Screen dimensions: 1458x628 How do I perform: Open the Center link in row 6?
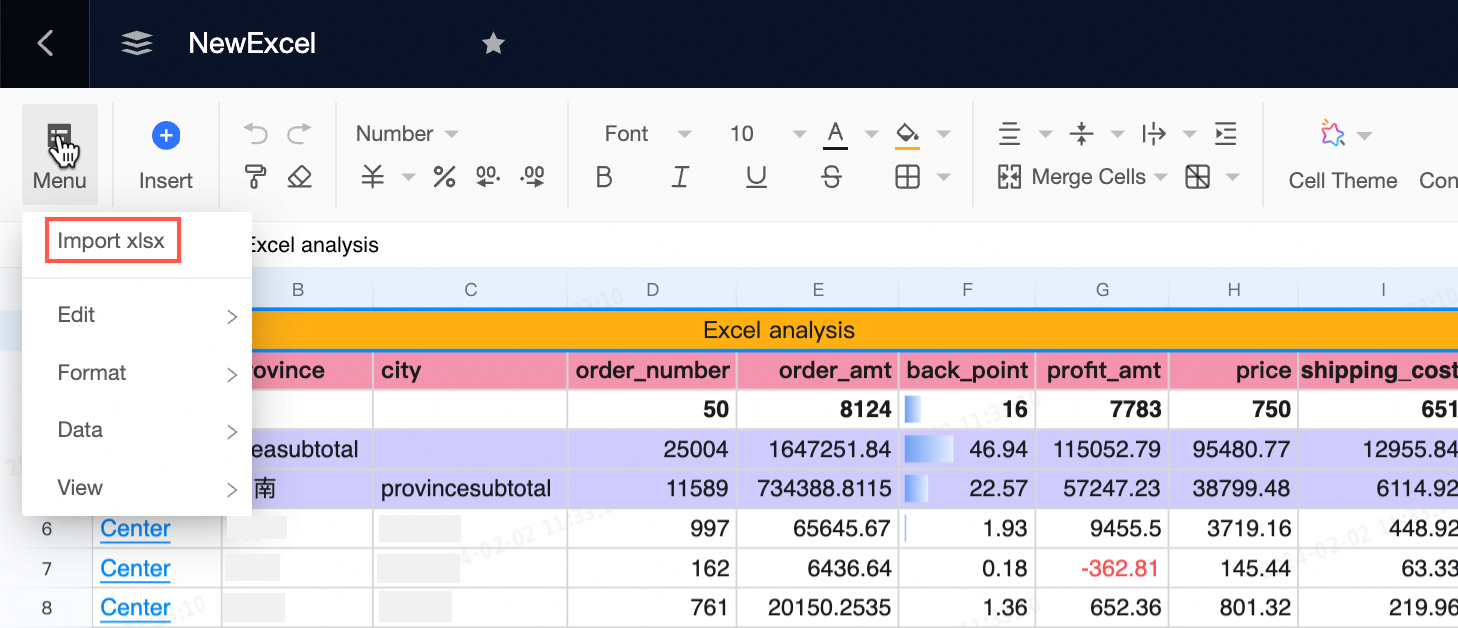click(135, 528)
